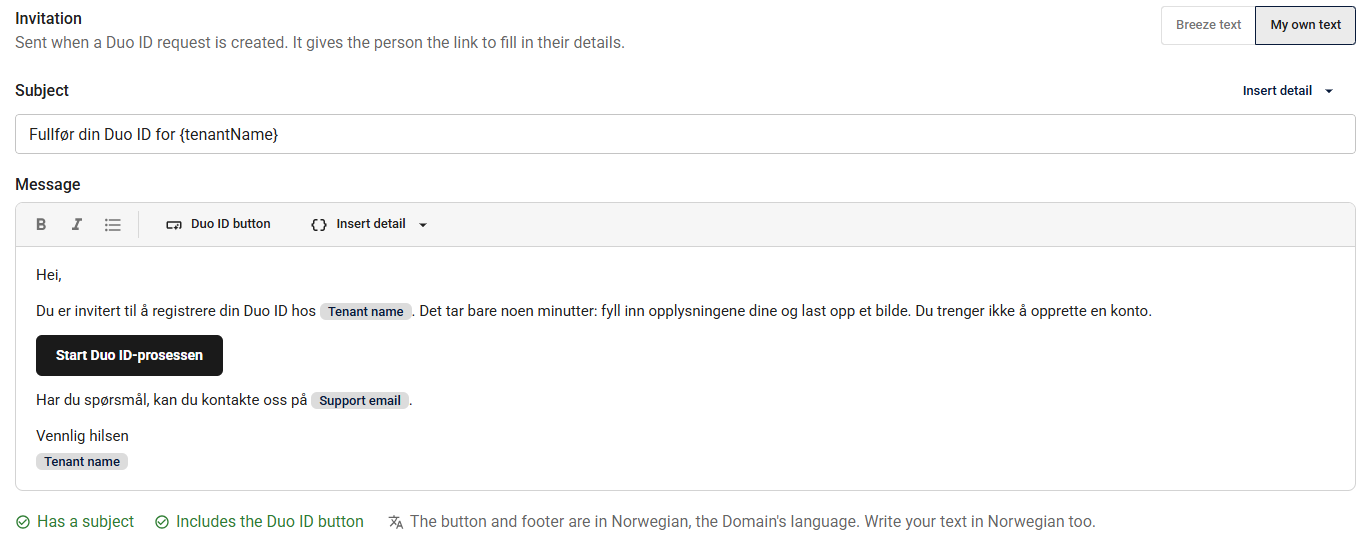Open Subject Insert detail dropdown
Screen dimensions: 1369x542
click(1288, 91)
